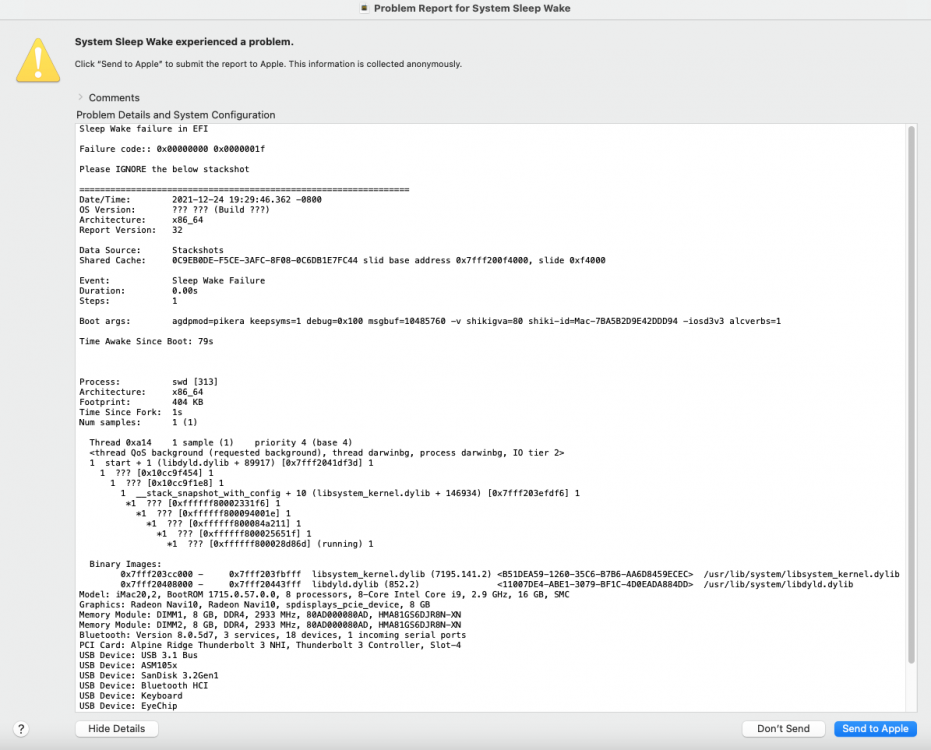Click the window title 'Problem Report for System Sleep Wake'
The width and height of the screenshot is (931, 750).
click(472, 8)
